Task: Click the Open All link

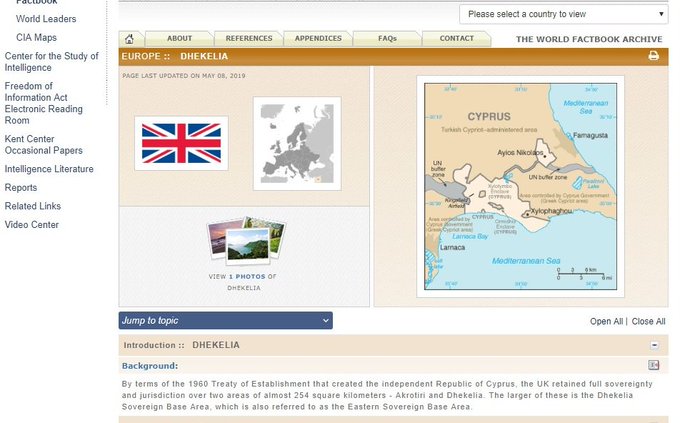Action: pos(606,321)
